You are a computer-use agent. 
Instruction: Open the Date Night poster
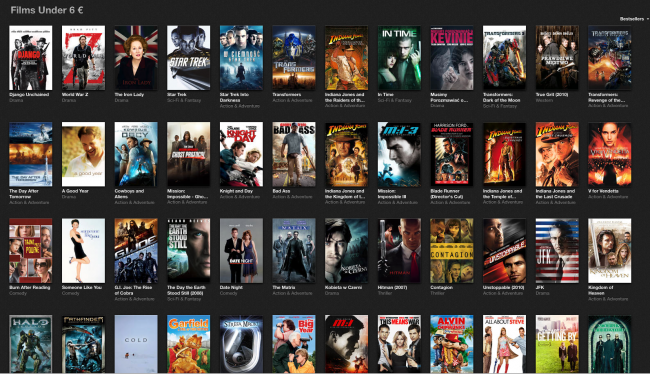tap(241, 251)
